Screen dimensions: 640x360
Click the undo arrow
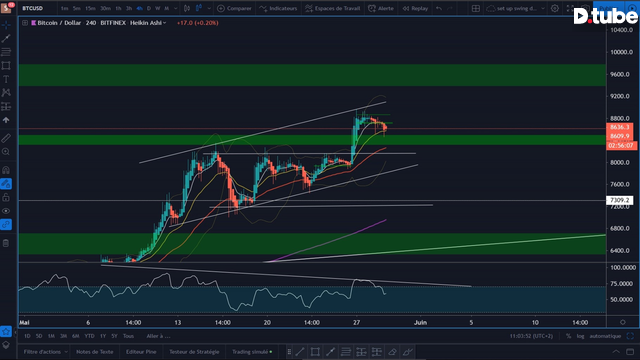coord(439,8)
